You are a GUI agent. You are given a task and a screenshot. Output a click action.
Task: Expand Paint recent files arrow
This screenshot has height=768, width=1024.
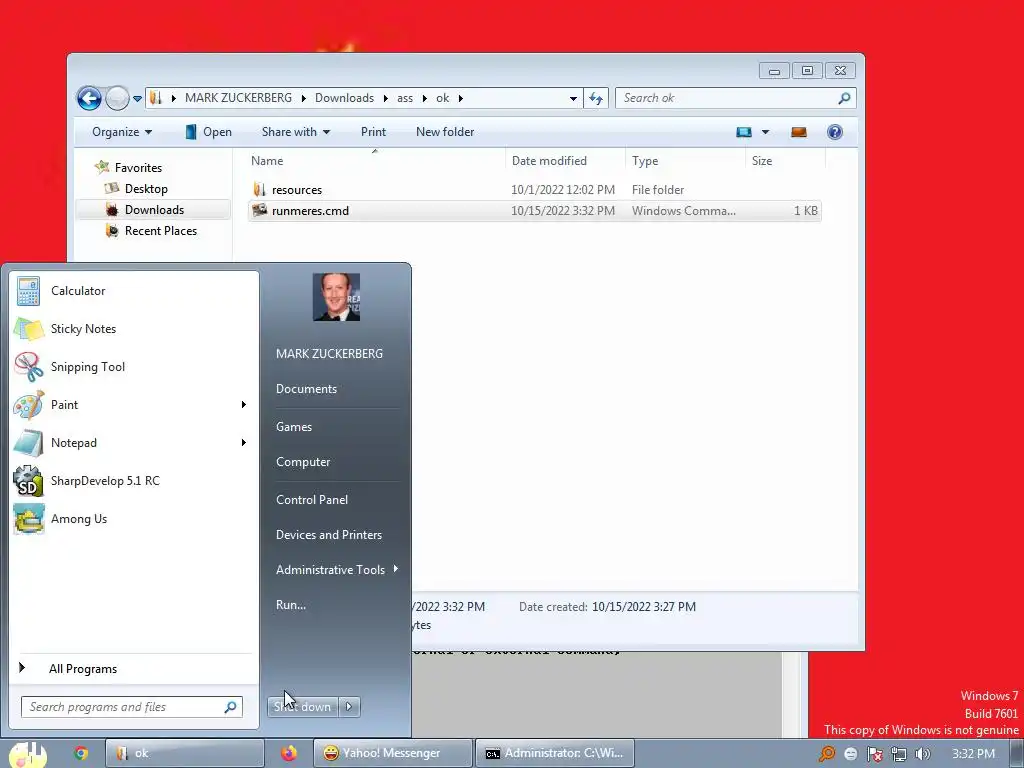pos(244,405)
